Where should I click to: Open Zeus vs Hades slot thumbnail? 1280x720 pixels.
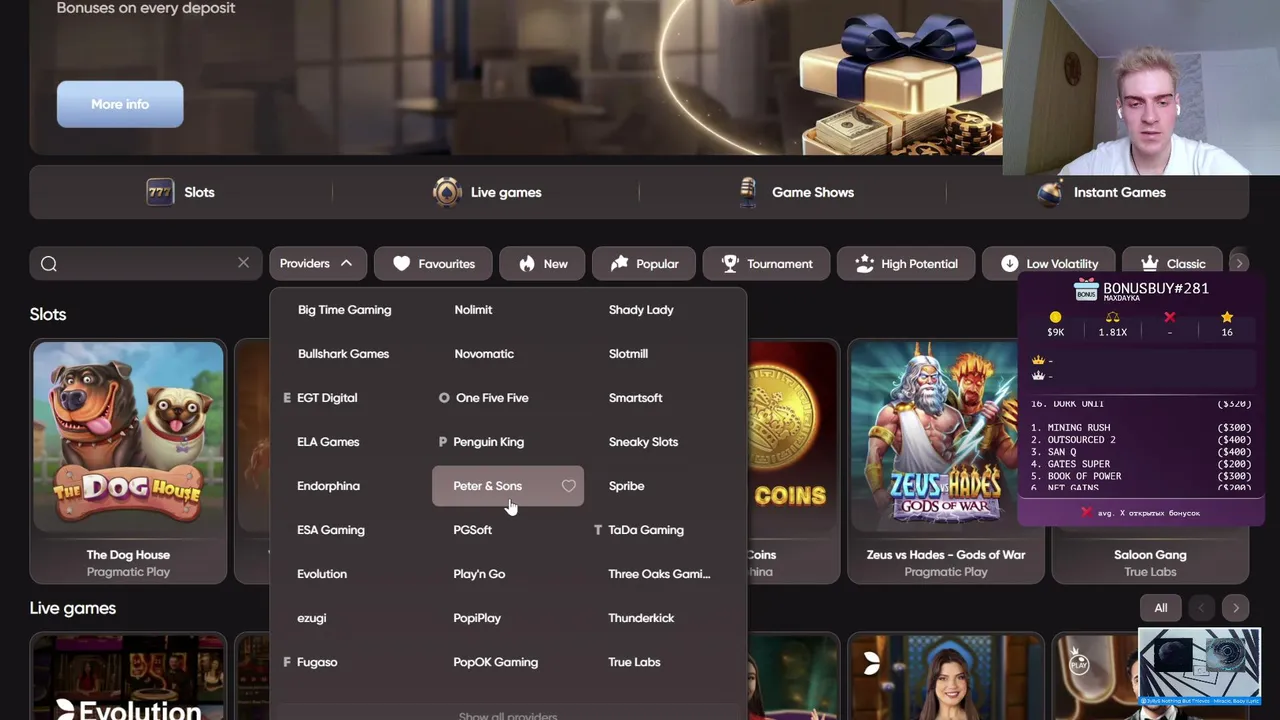(946, 436)
